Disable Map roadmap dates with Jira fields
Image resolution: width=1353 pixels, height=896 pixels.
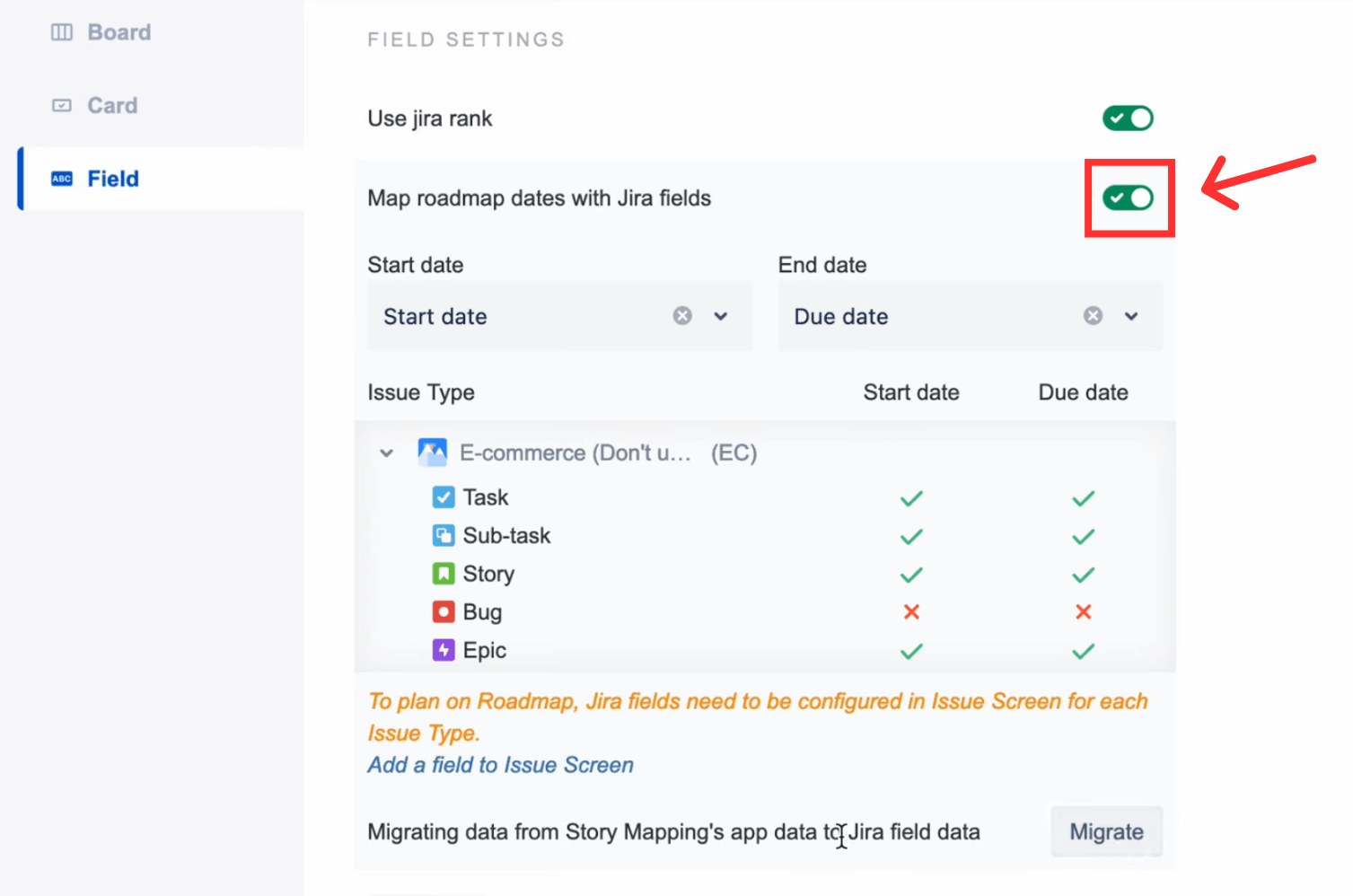[x=1128, y=198]
